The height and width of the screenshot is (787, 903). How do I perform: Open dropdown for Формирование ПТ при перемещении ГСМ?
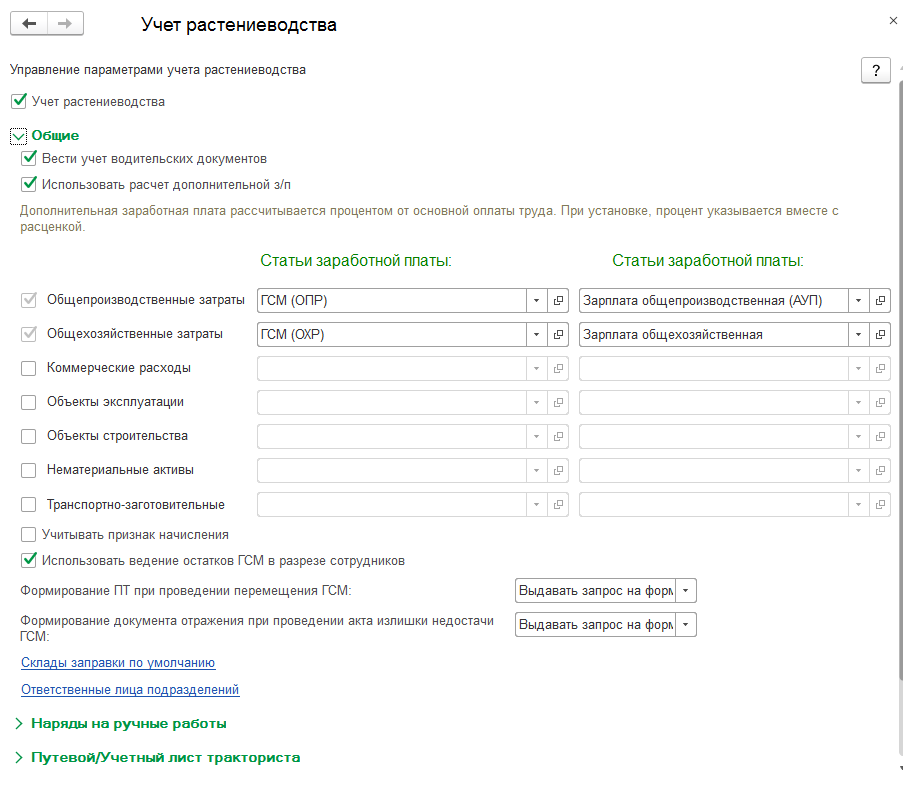685,591
